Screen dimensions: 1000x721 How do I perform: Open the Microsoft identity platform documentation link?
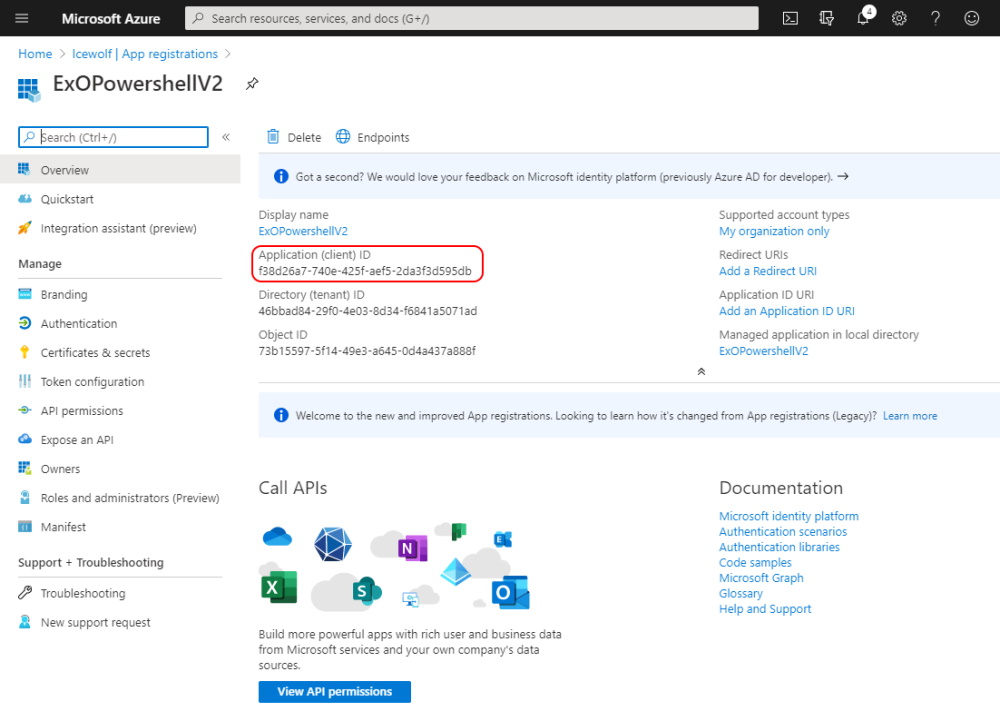click(789, 516)
